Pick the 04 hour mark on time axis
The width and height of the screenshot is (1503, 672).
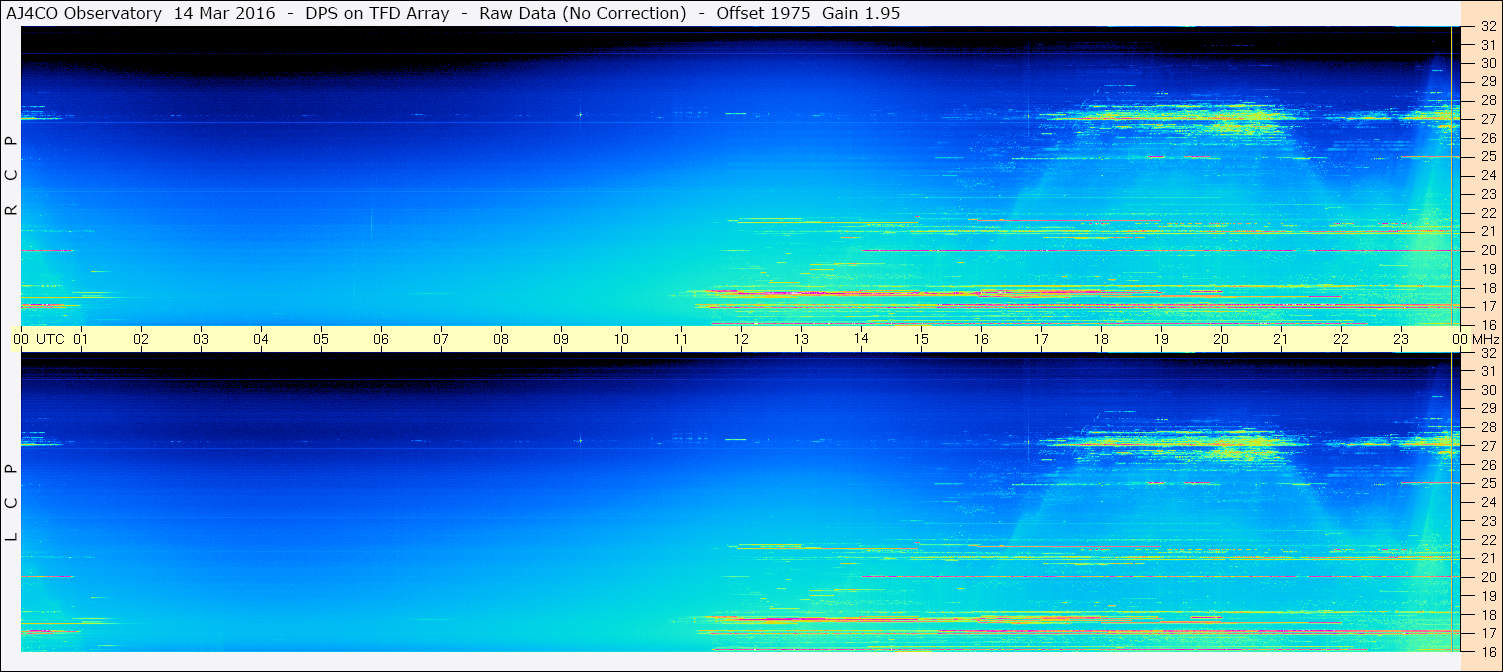[x=261, y=339]
